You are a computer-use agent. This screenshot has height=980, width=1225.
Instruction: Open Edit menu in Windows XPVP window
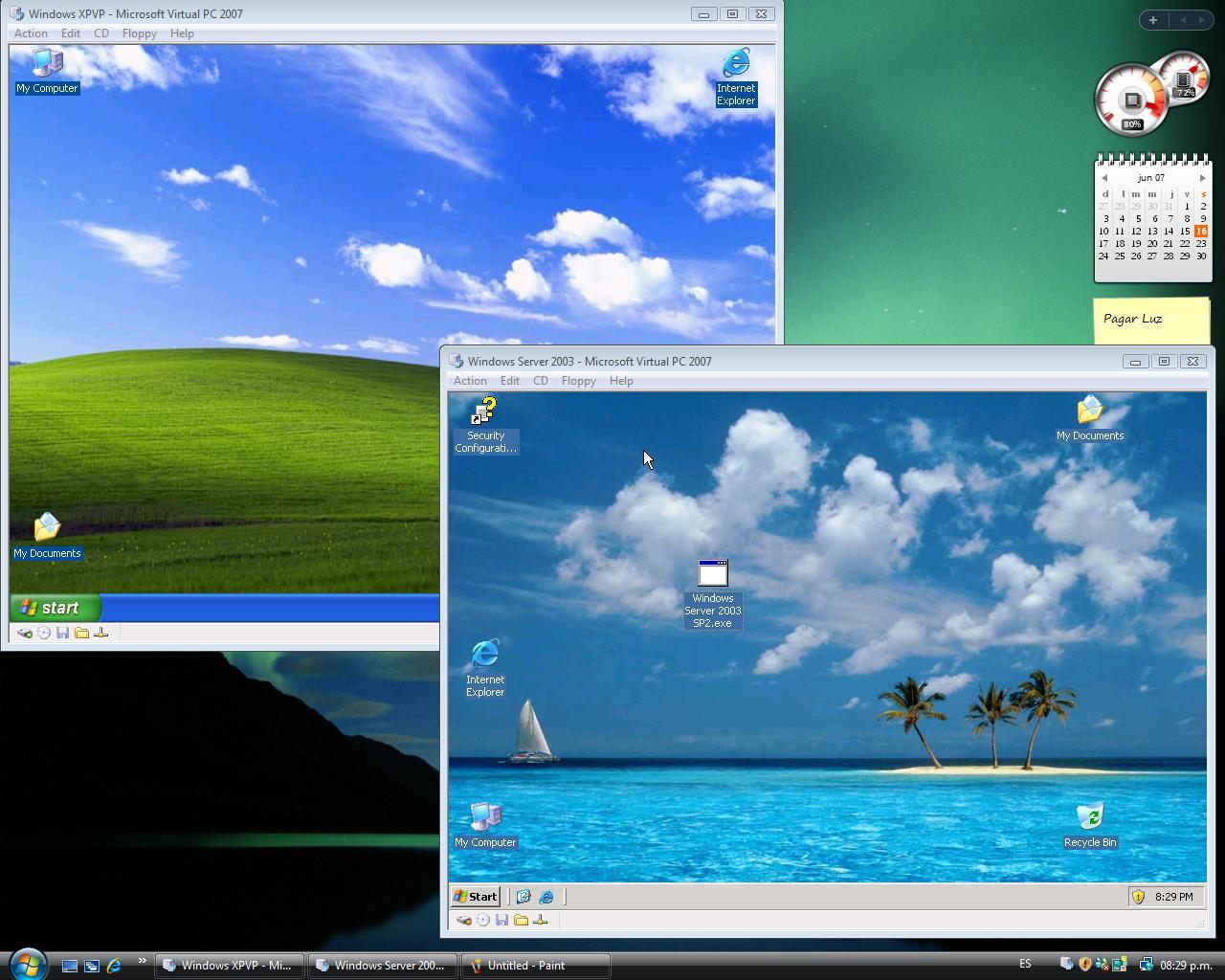point(71,33)
